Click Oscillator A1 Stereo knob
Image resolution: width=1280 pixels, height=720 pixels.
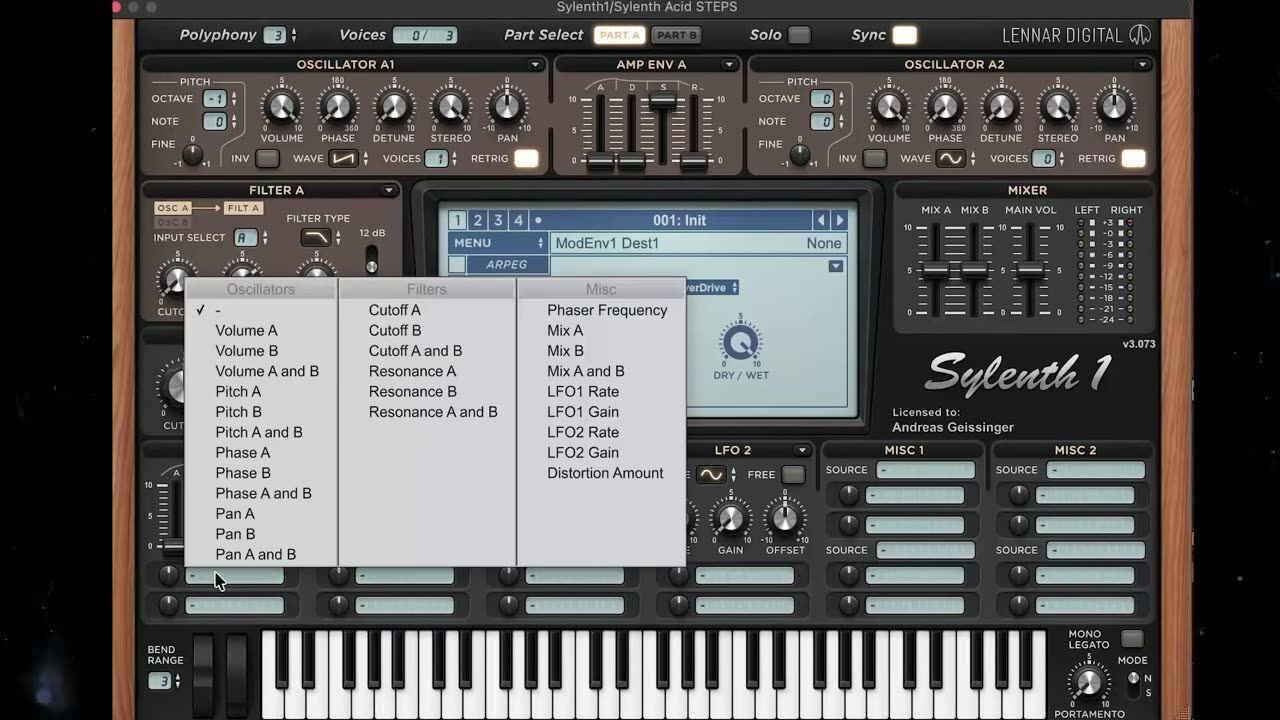pyautogui.click(x=450, y=106)
